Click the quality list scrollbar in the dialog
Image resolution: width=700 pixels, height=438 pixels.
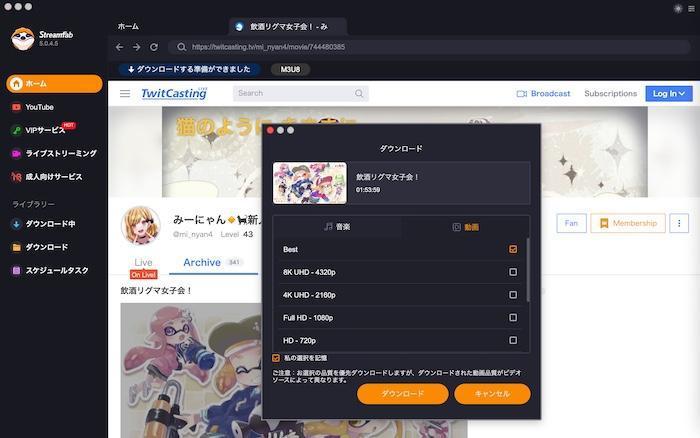pyautogui.click(x=528, y=270)
